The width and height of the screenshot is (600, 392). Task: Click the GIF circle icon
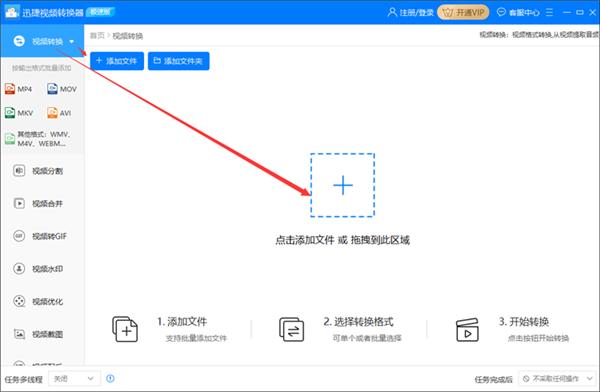[x=19, y=236]
